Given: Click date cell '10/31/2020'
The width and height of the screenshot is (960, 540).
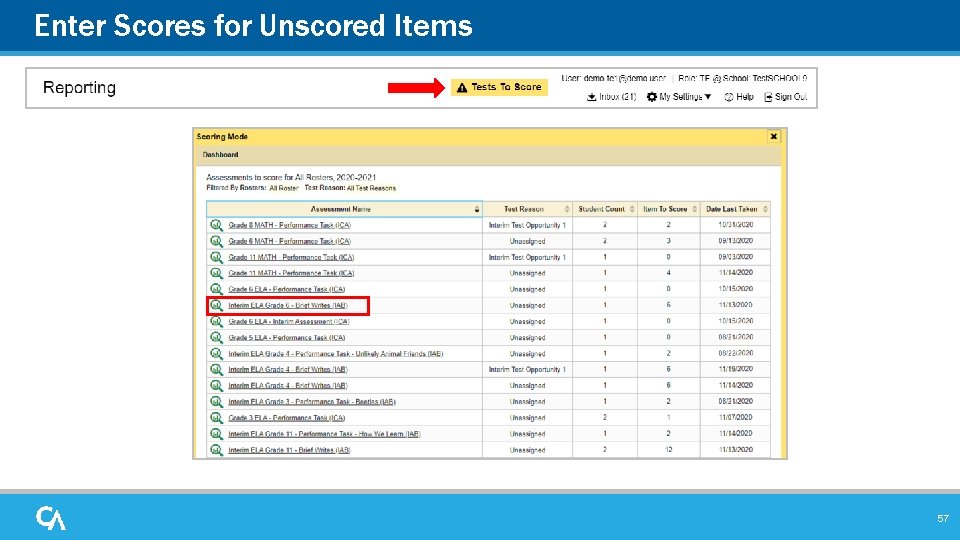Looking at the screenshot, I should [x=736, y=225].
